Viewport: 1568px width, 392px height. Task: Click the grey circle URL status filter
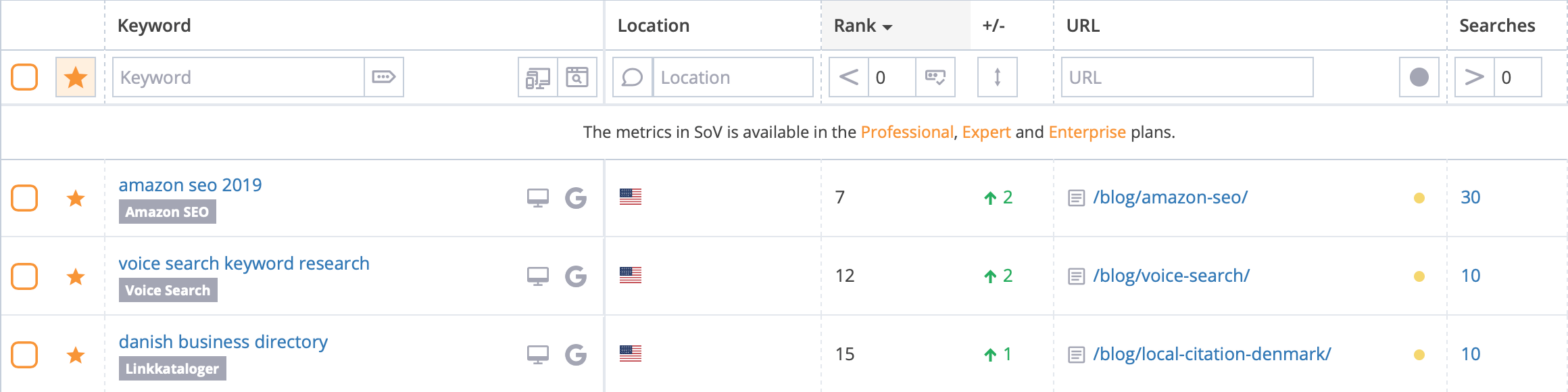(1418, 77)
